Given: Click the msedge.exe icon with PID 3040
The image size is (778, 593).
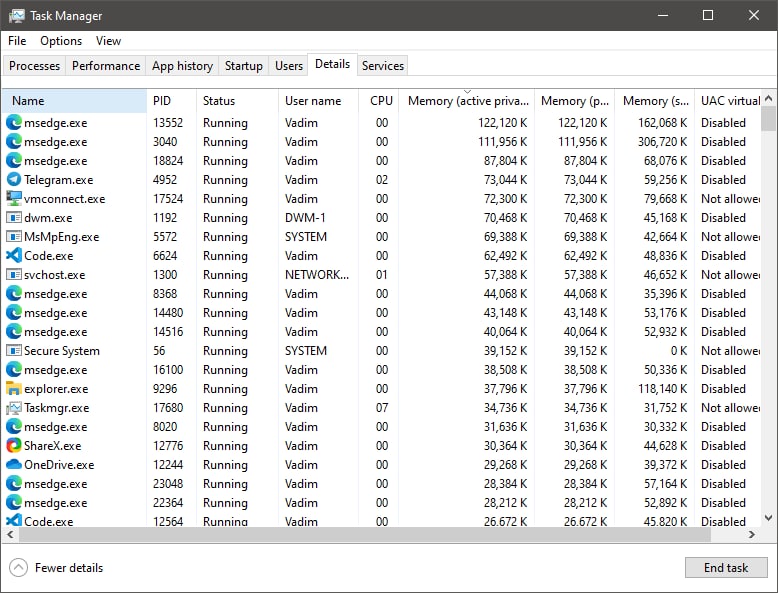Looking at the screenshot, I should click(14, 142).
